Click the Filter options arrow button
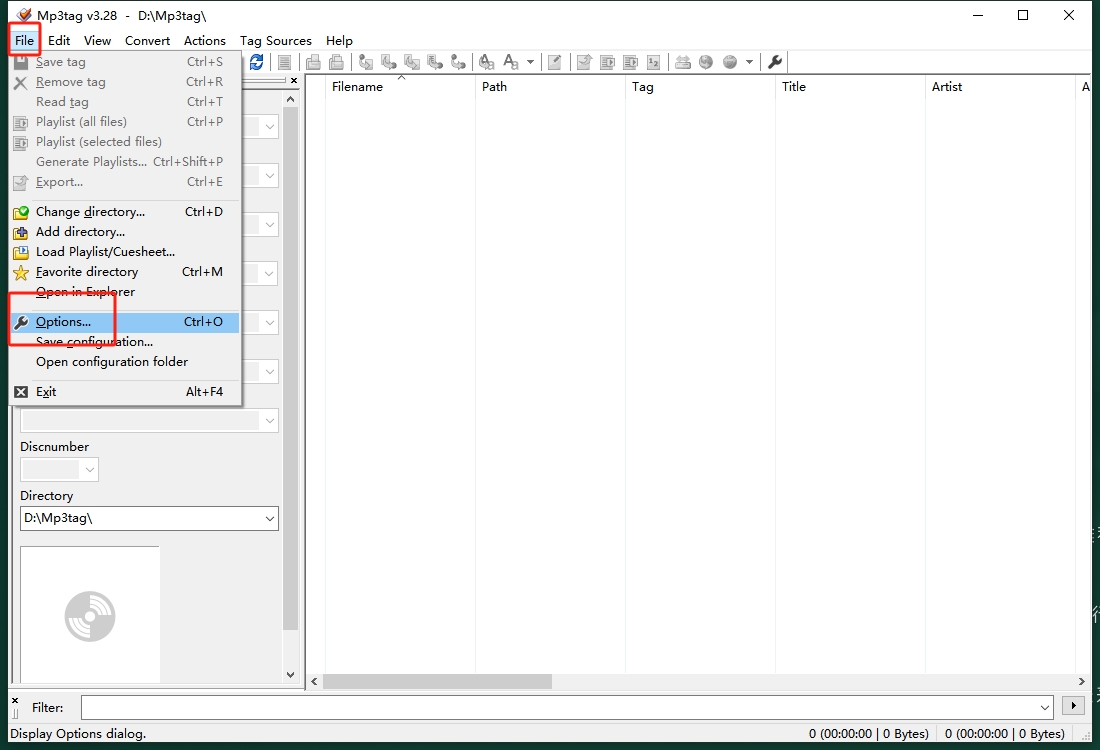The height and width of the screenshot is (750, 1100). point(1073,706)
